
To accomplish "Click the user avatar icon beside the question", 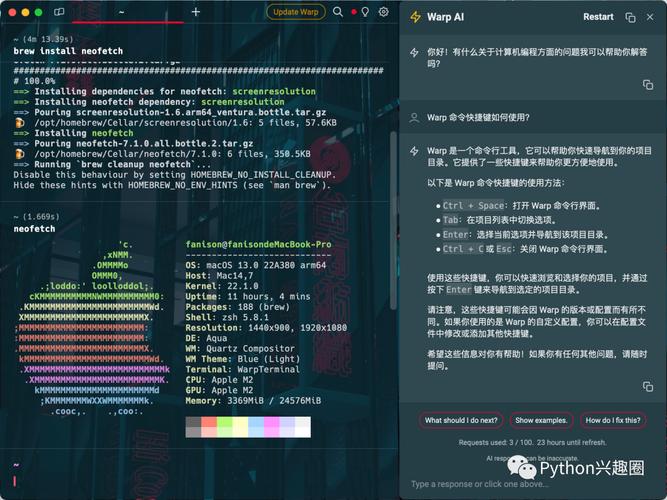I will 414,118.
